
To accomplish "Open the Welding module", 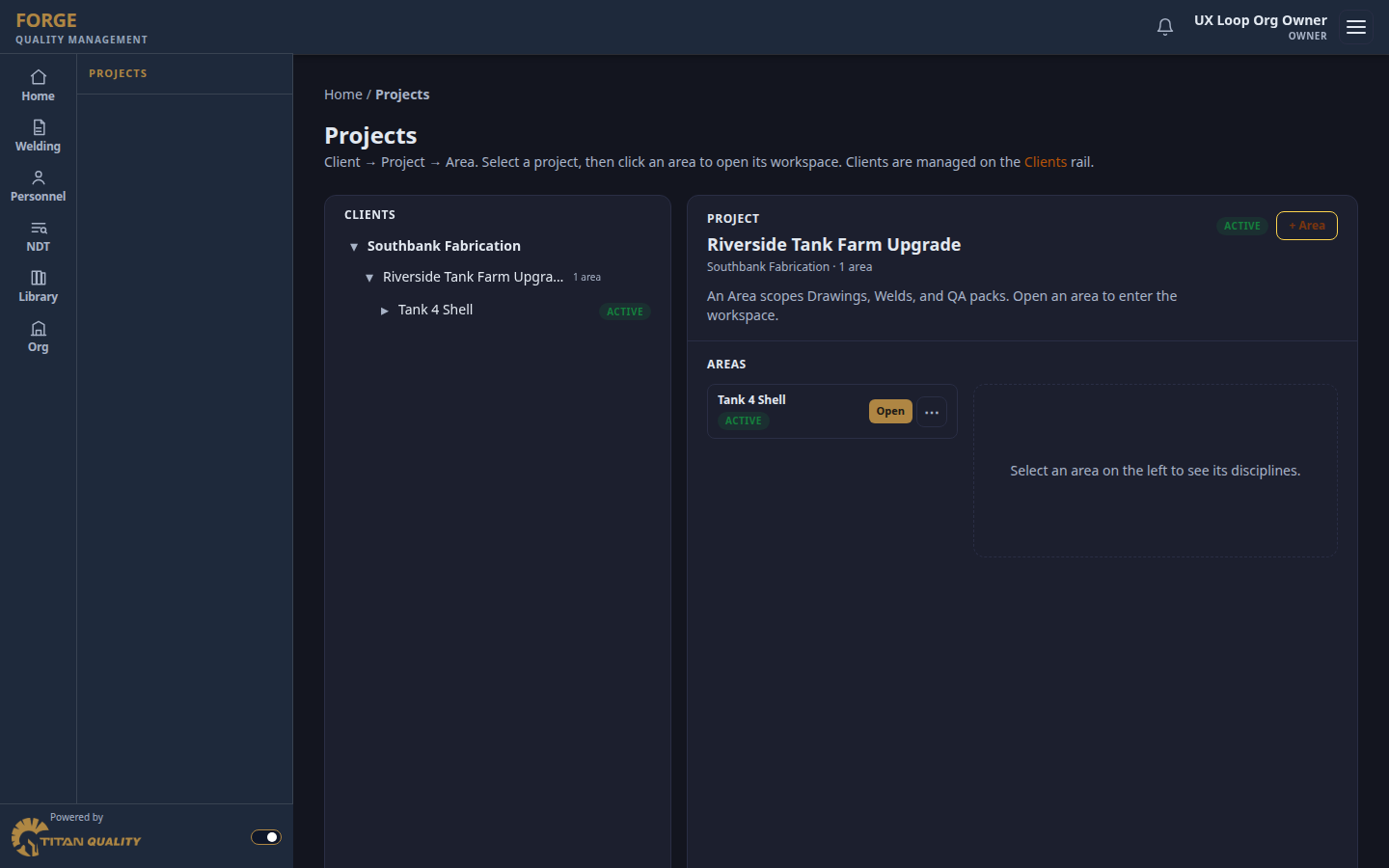I will click(38, 136).
